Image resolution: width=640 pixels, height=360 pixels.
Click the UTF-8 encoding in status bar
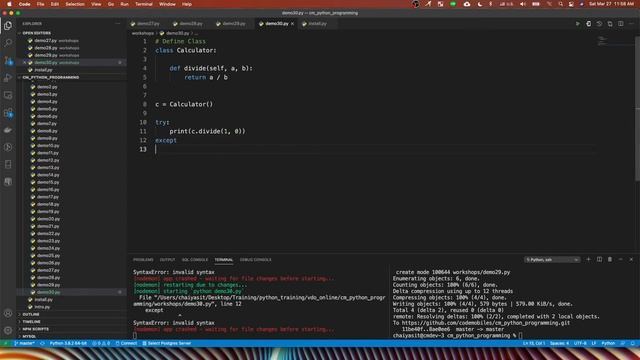point(580,343)
